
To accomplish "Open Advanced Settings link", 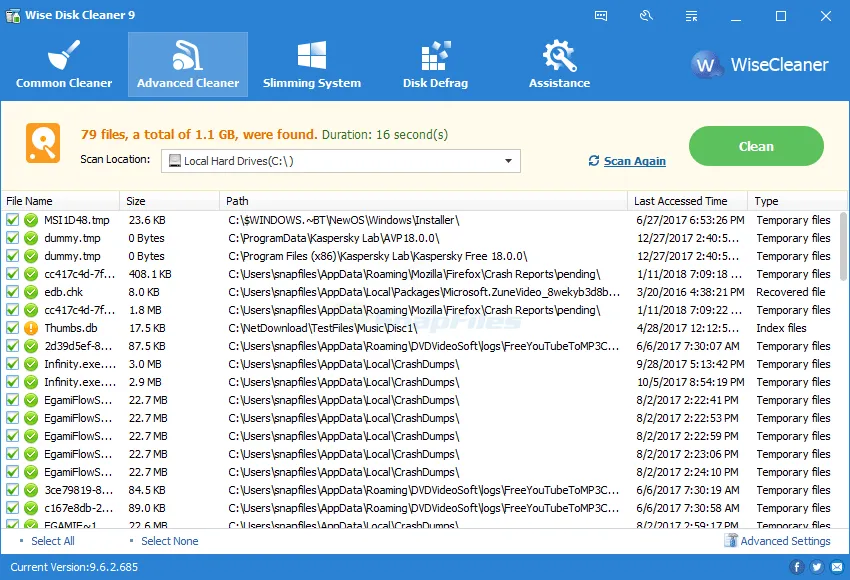I will [x=785, y=541].
